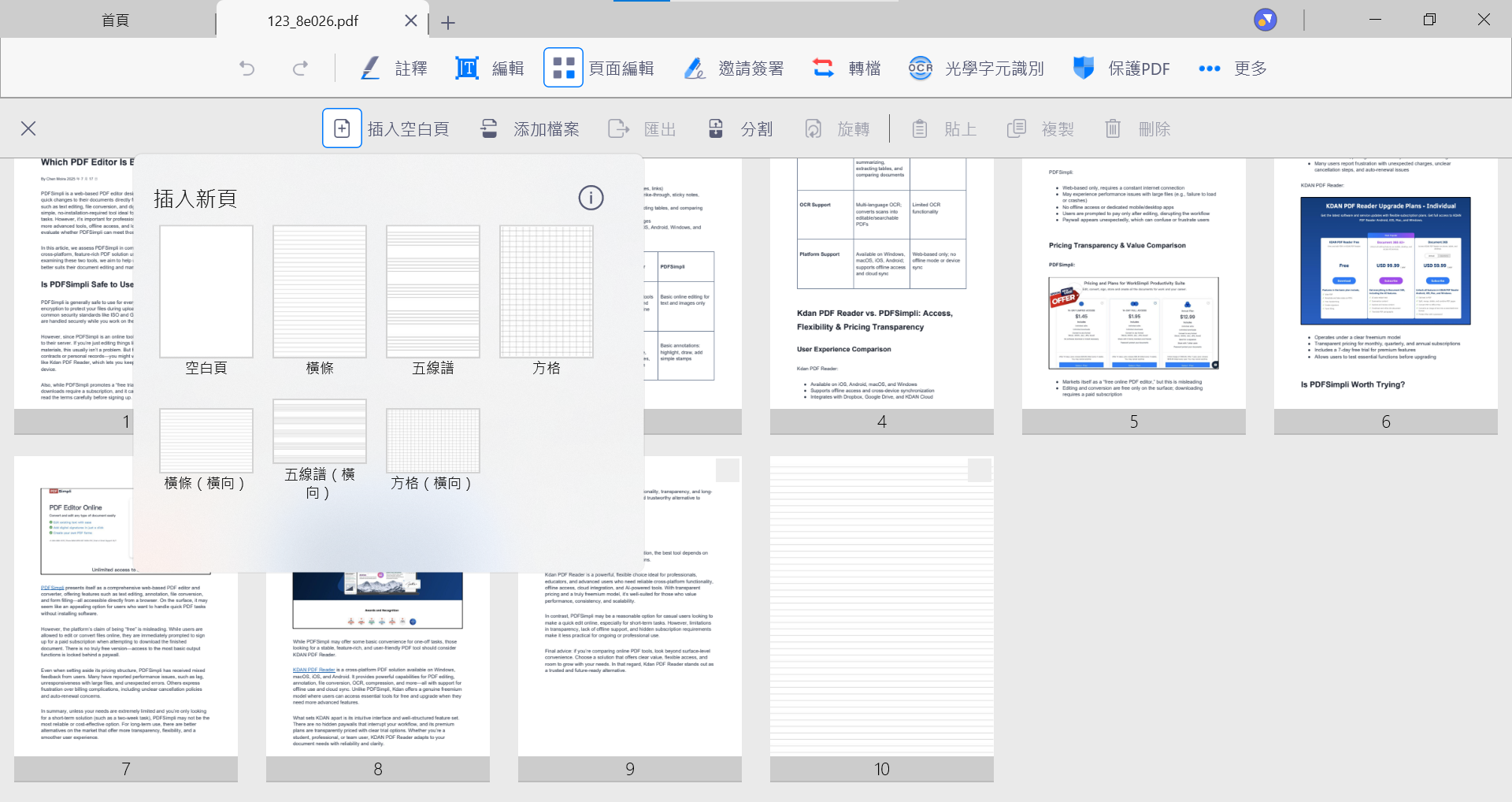
Task: Select page 10 thumbnail
Action: click(881, 607)
